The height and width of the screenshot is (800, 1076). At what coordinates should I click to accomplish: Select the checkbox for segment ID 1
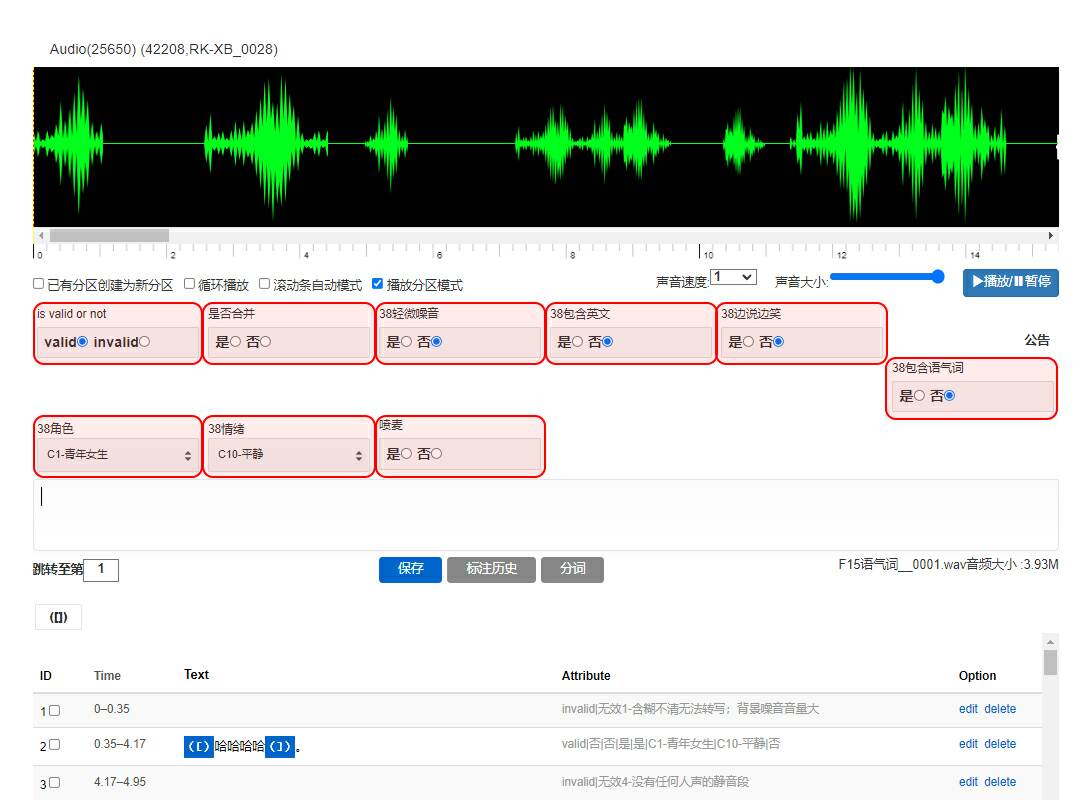click(55, 710)
